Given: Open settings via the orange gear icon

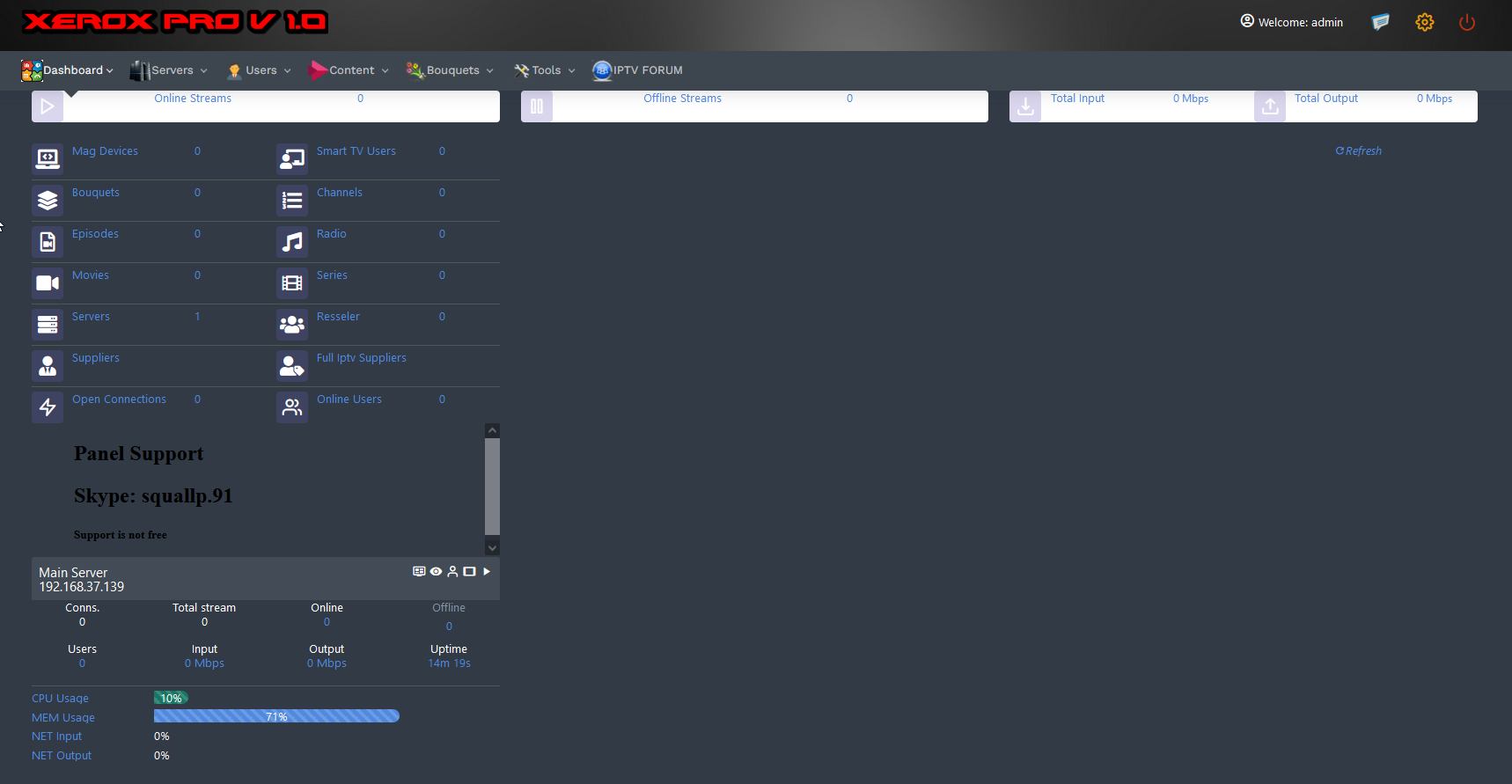Looking at the screenshot, I should click(x=1425, y=22).
